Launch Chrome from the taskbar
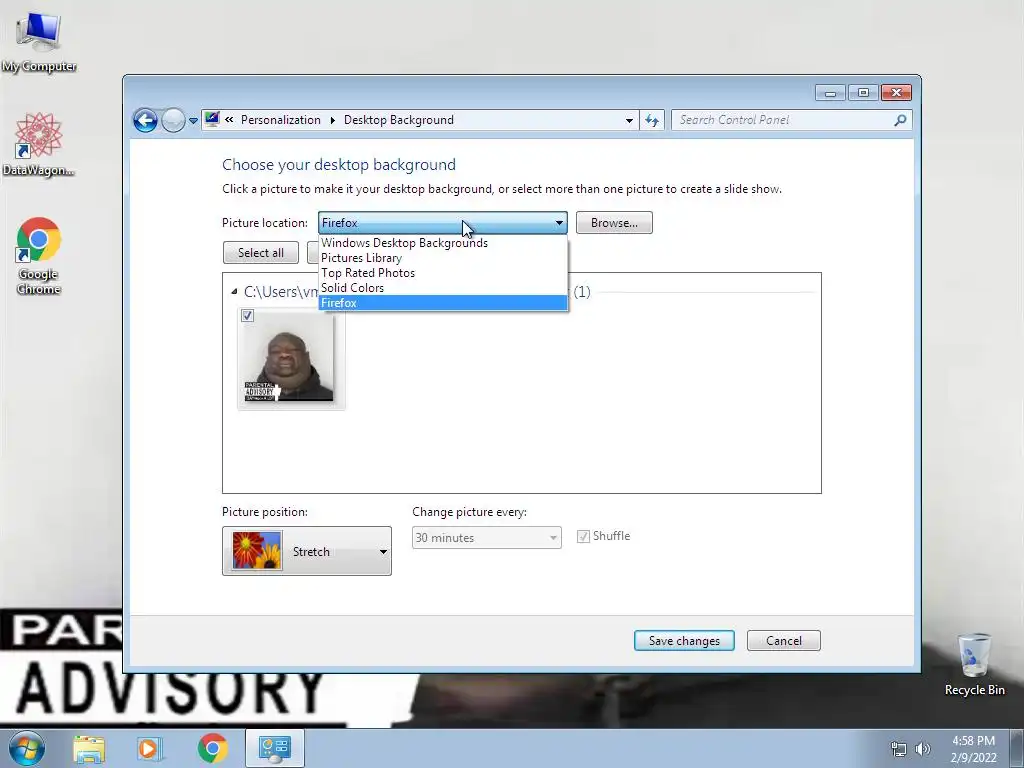Viewport: 1024px width, 768px height. (212, 748)
